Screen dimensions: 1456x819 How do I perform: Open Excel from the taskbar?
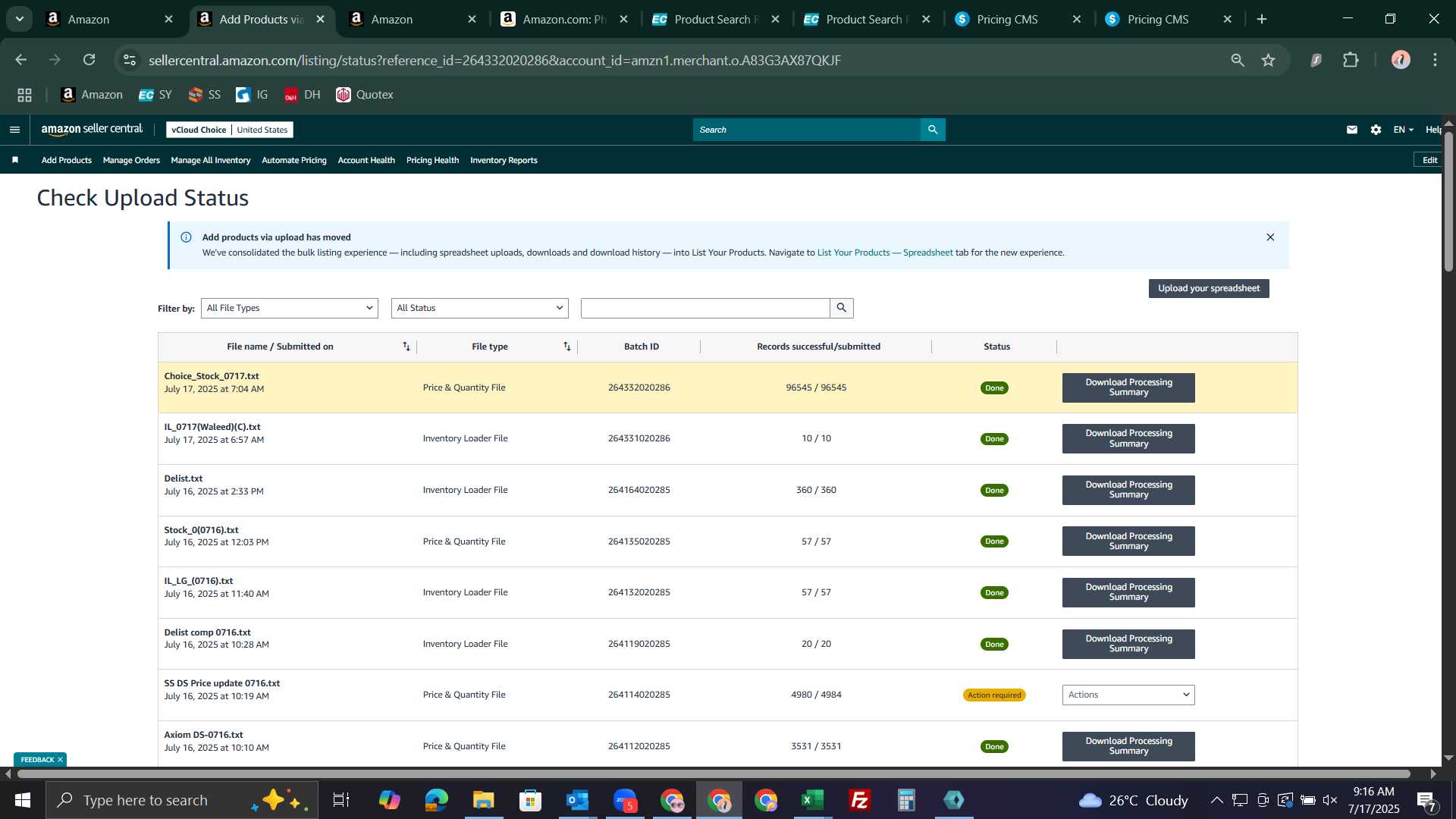click(x=812, y=800)
